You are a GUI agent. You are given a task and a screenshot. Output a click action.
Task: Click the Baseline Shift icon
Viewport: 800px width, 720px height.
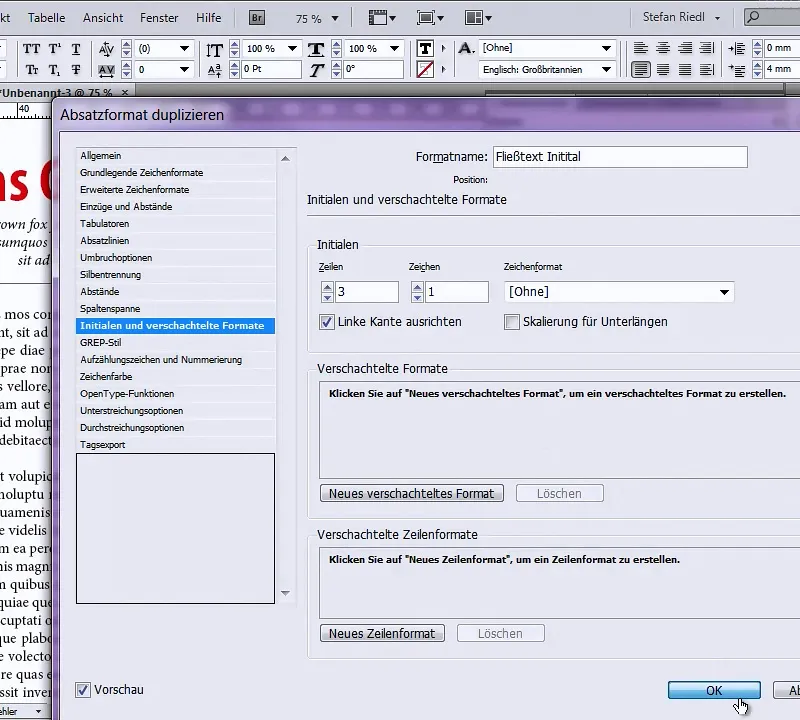click(214, 70)
